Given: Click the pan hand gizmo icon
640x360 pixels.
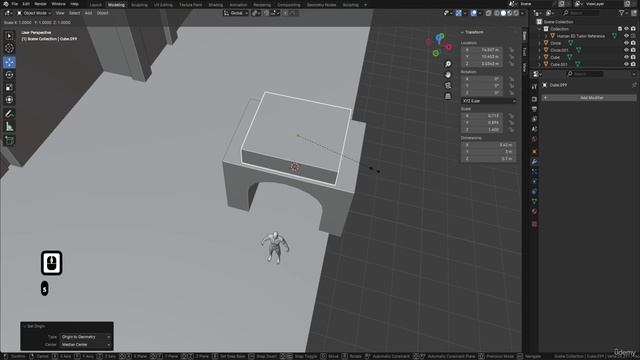Looking at the screenshot, I should click(448, 75).
